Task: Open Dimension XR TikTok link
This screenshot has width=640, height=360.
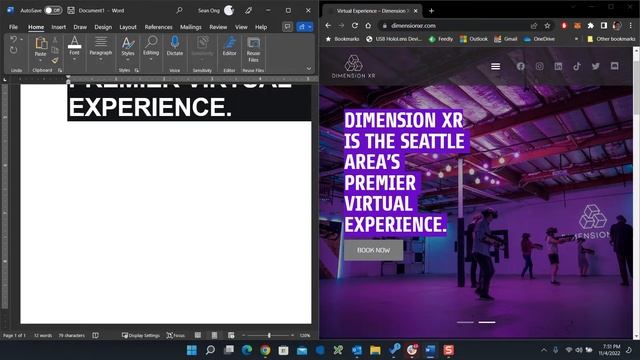Action: (x=577, y=66)
